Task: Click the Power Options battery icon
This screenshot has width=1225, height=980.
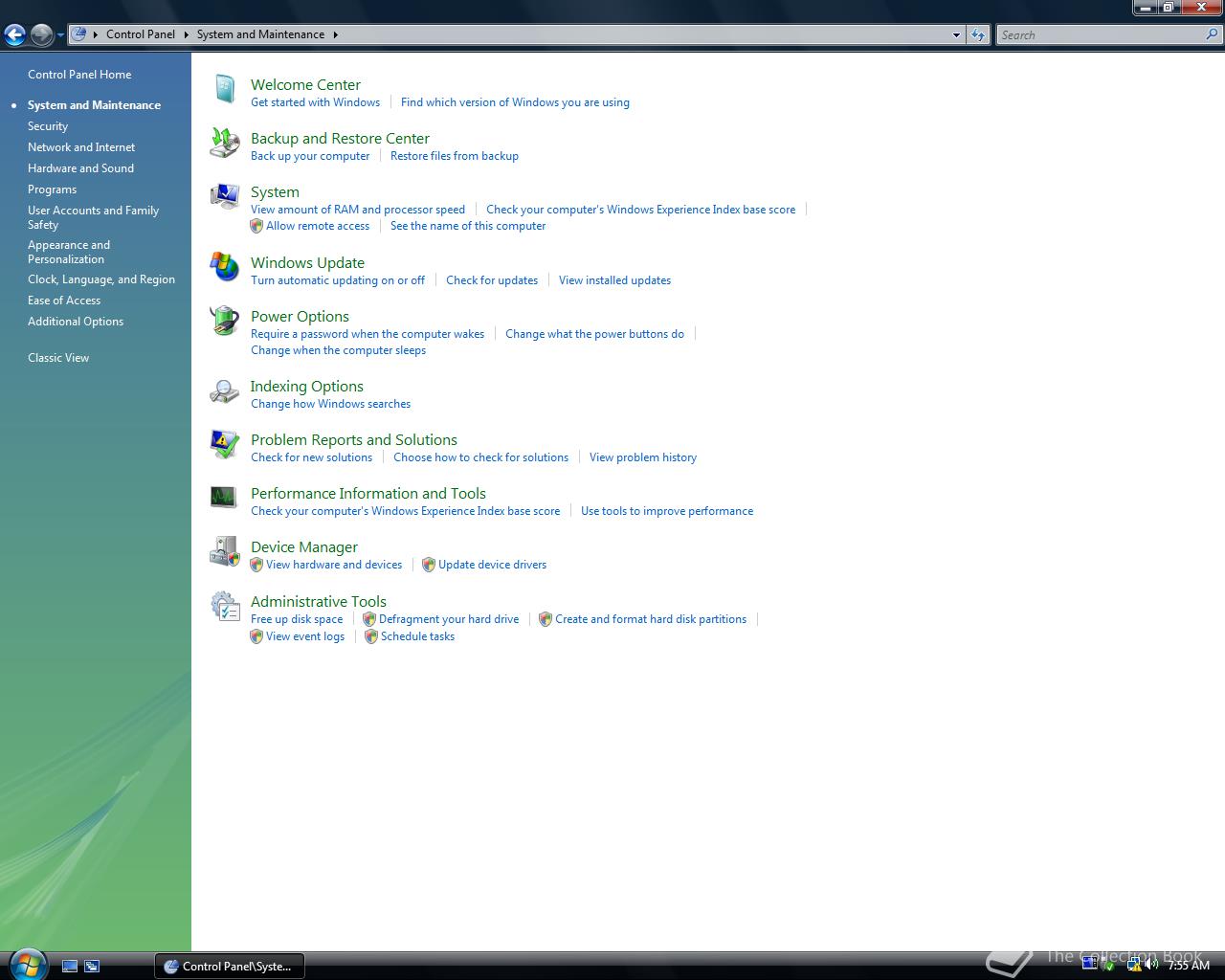Action: click(x=225, y=321)
